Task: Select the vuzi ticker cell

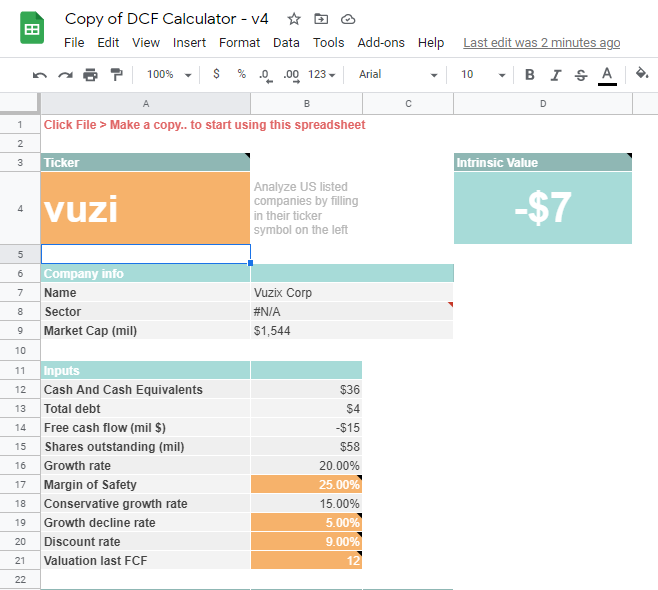Action: click(146, 209)
